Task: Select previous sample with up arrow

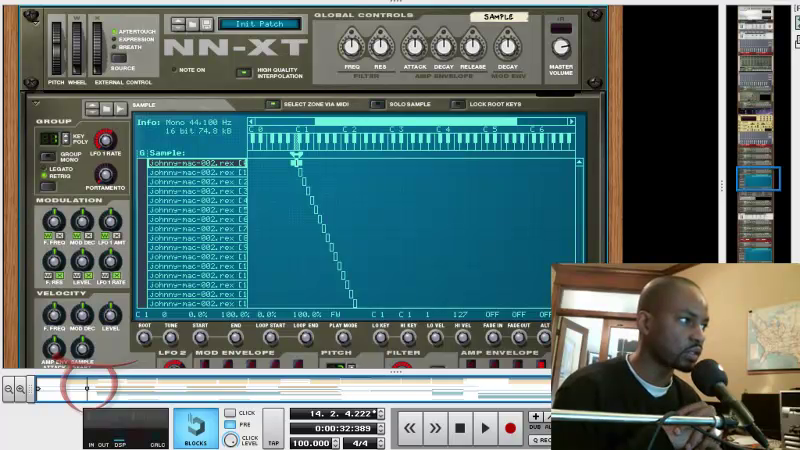Action: point(92,106)
